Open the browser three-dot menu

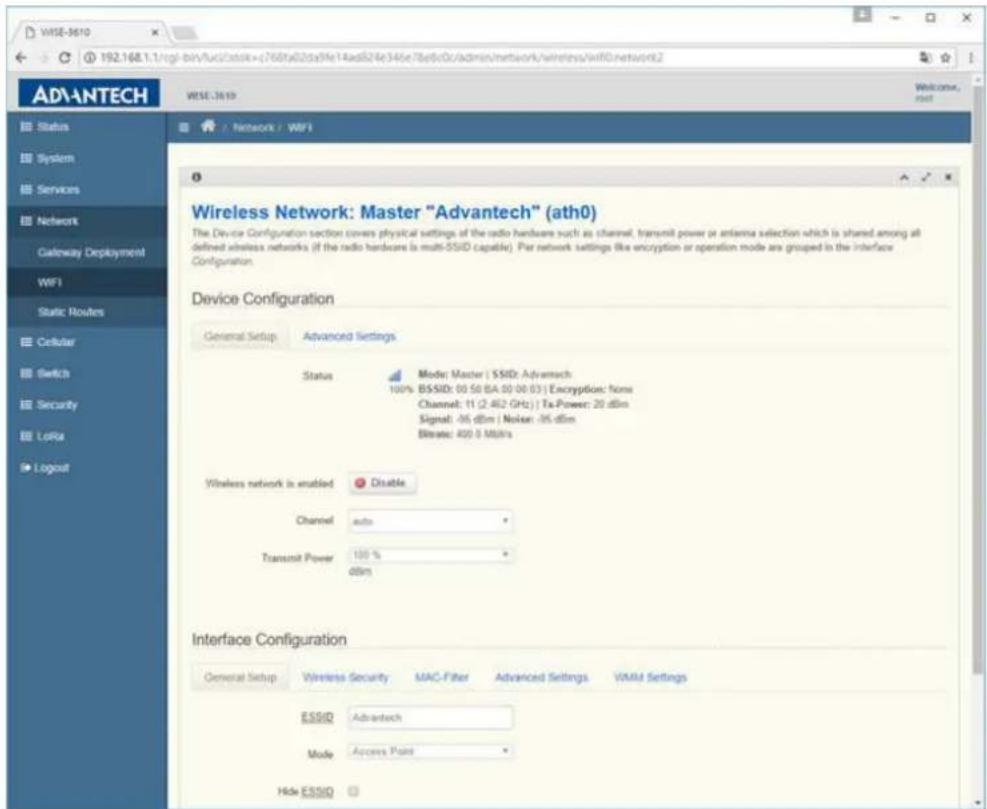971,59
